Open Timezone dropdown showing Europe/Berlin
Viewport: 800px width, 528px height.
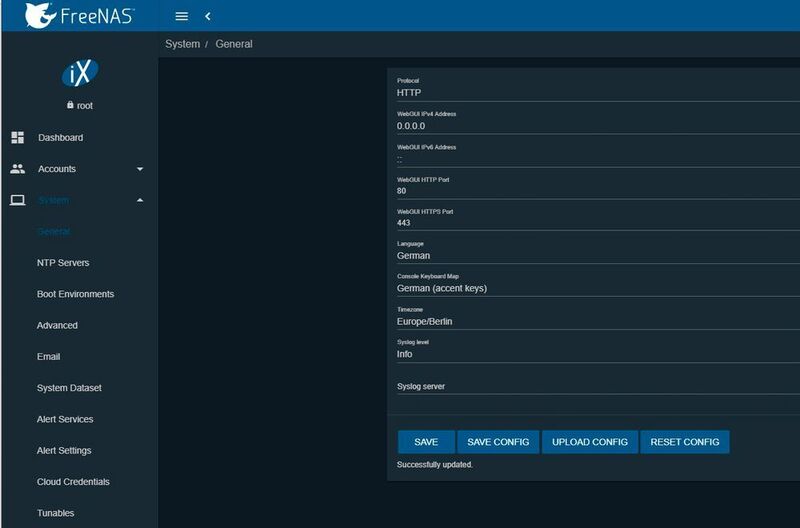[x=598, y=321]
